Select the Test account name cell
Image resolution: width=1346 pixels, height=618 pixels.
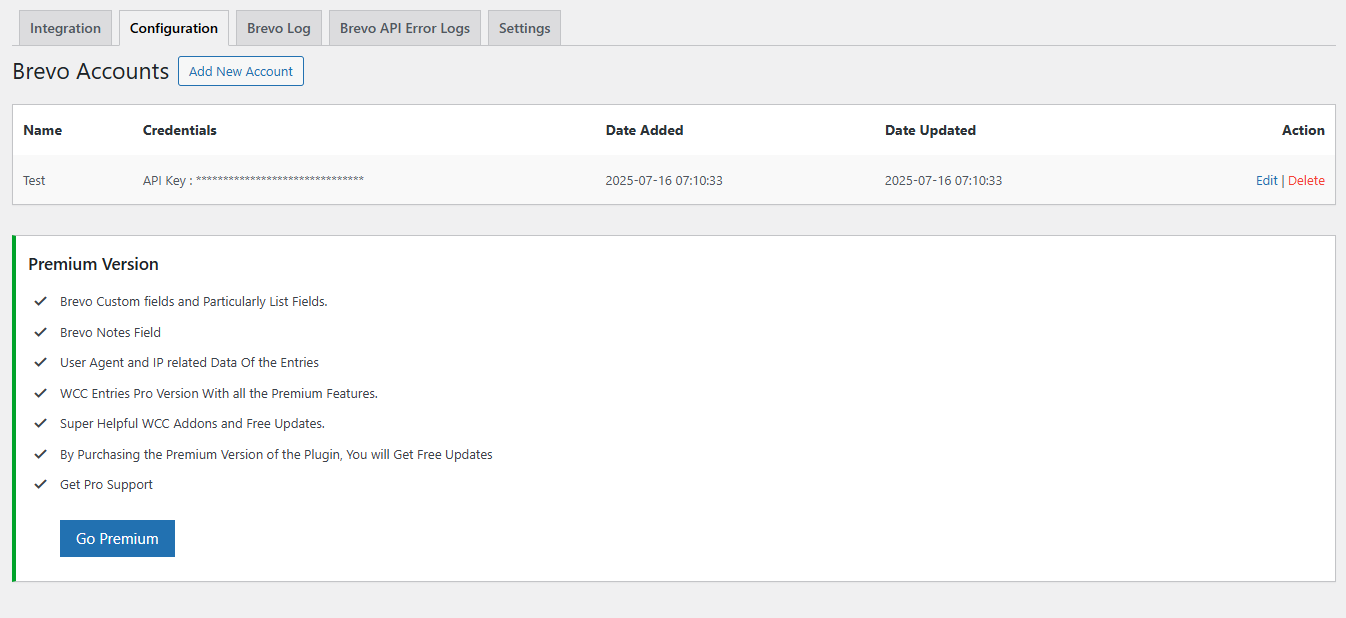(x=34, y=181)
